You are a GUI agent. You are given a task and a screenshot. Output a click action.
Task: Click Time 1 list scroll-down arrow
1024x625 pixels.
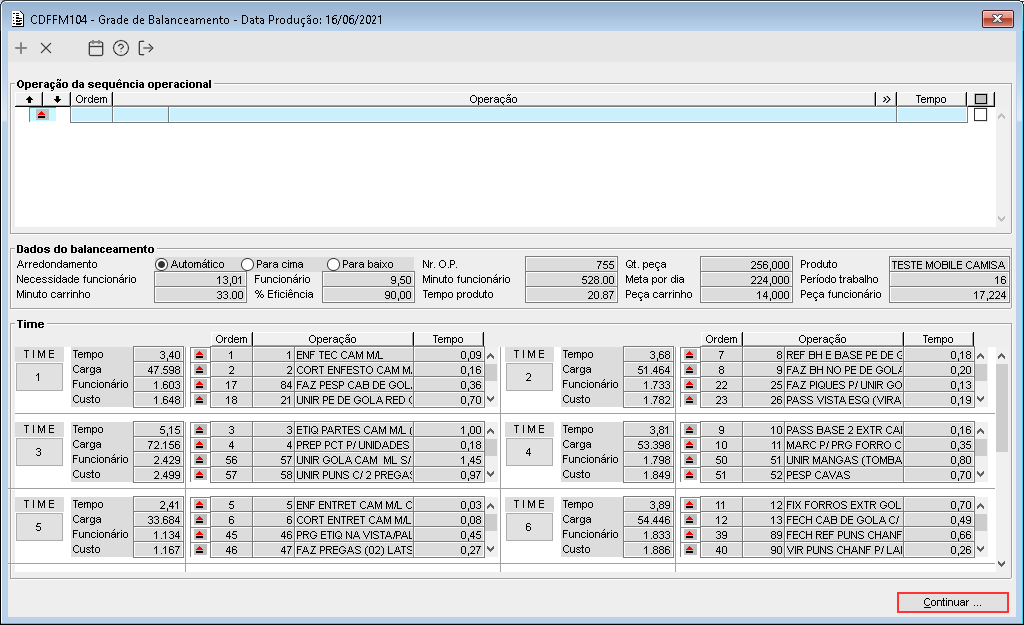pyautogui.click(x=491, y=399)
